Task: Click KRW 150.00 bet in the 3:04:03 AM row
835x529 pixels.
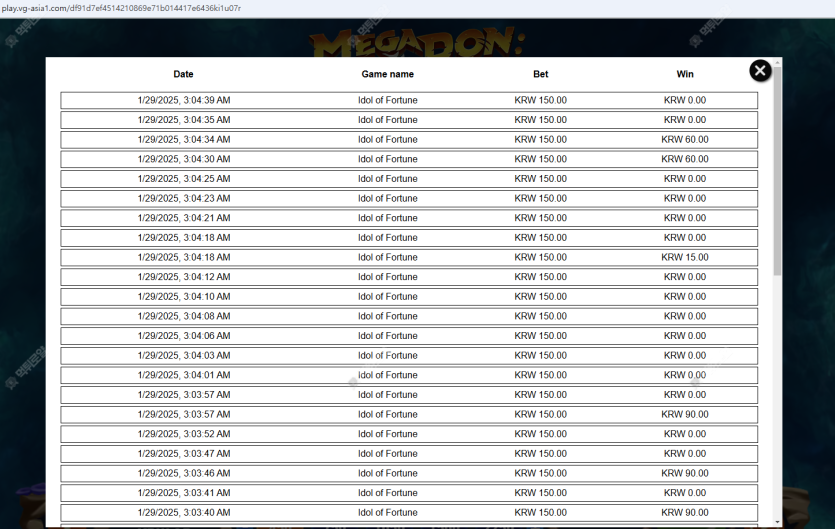Action: (541, 355)
